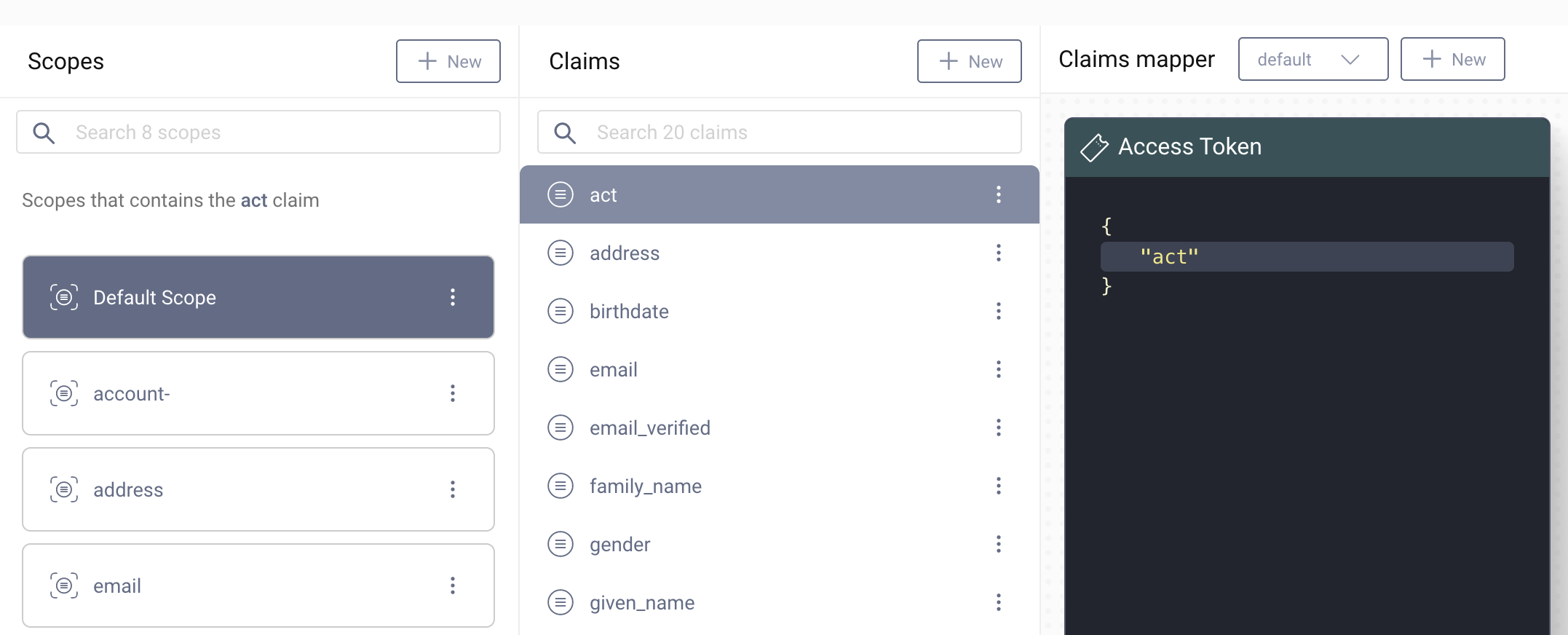The height and width of the screenshot is (635, 1568).
Task: Select the address claim row
Action: pos(780,253)
